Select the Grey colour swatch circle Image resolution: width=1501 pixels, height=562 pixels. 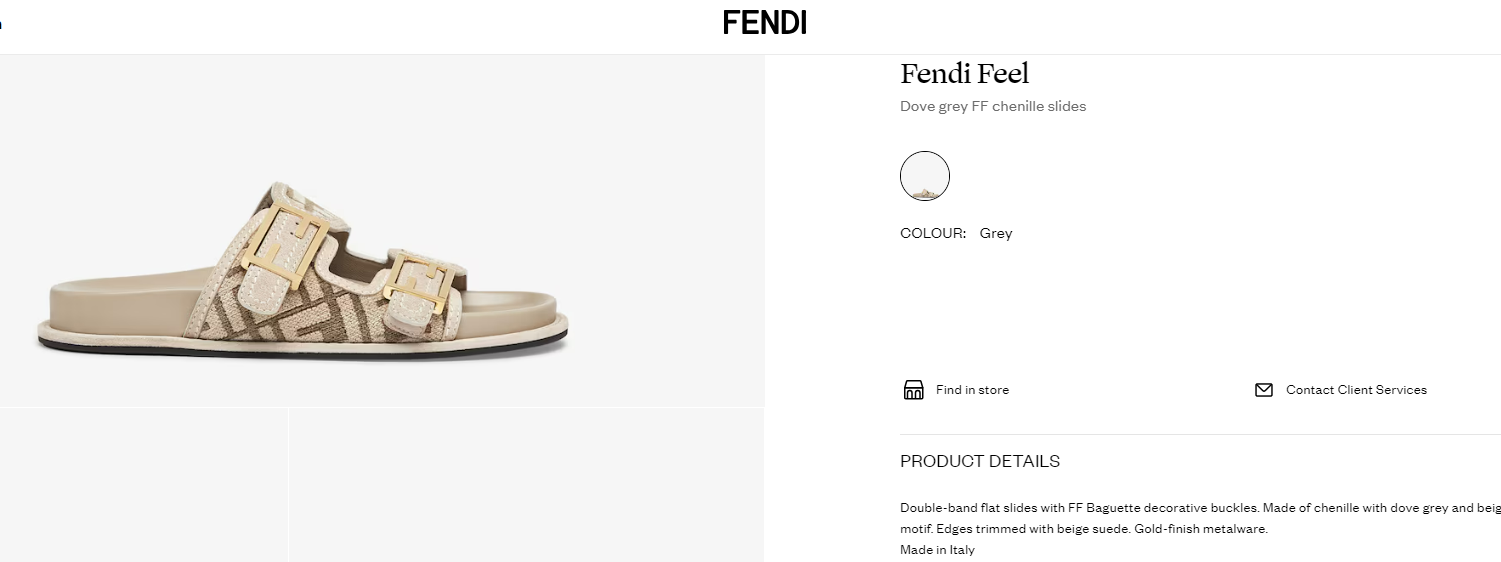[x=925, y=176]
